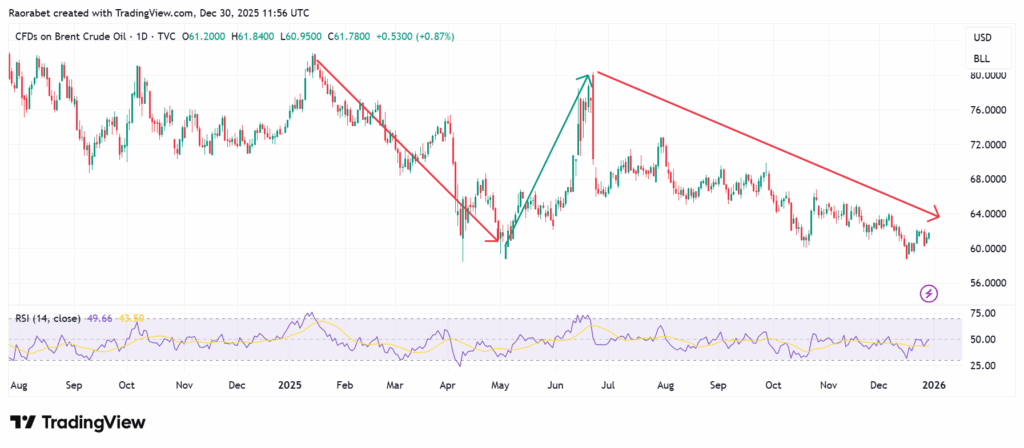1024x448 pixels.
Task: Click the 2026 marker on time axis
Action: click(930, 384)
